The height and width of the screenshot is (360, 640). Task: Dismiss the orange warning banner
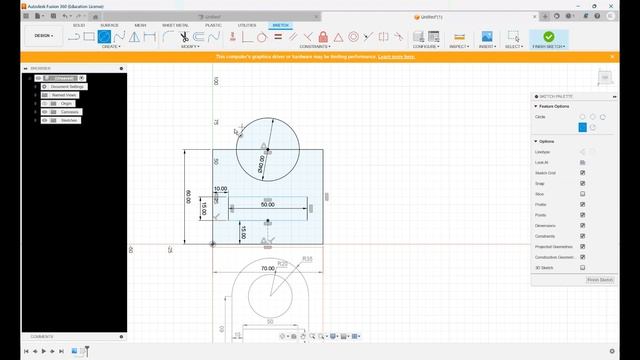click(612, 57)
